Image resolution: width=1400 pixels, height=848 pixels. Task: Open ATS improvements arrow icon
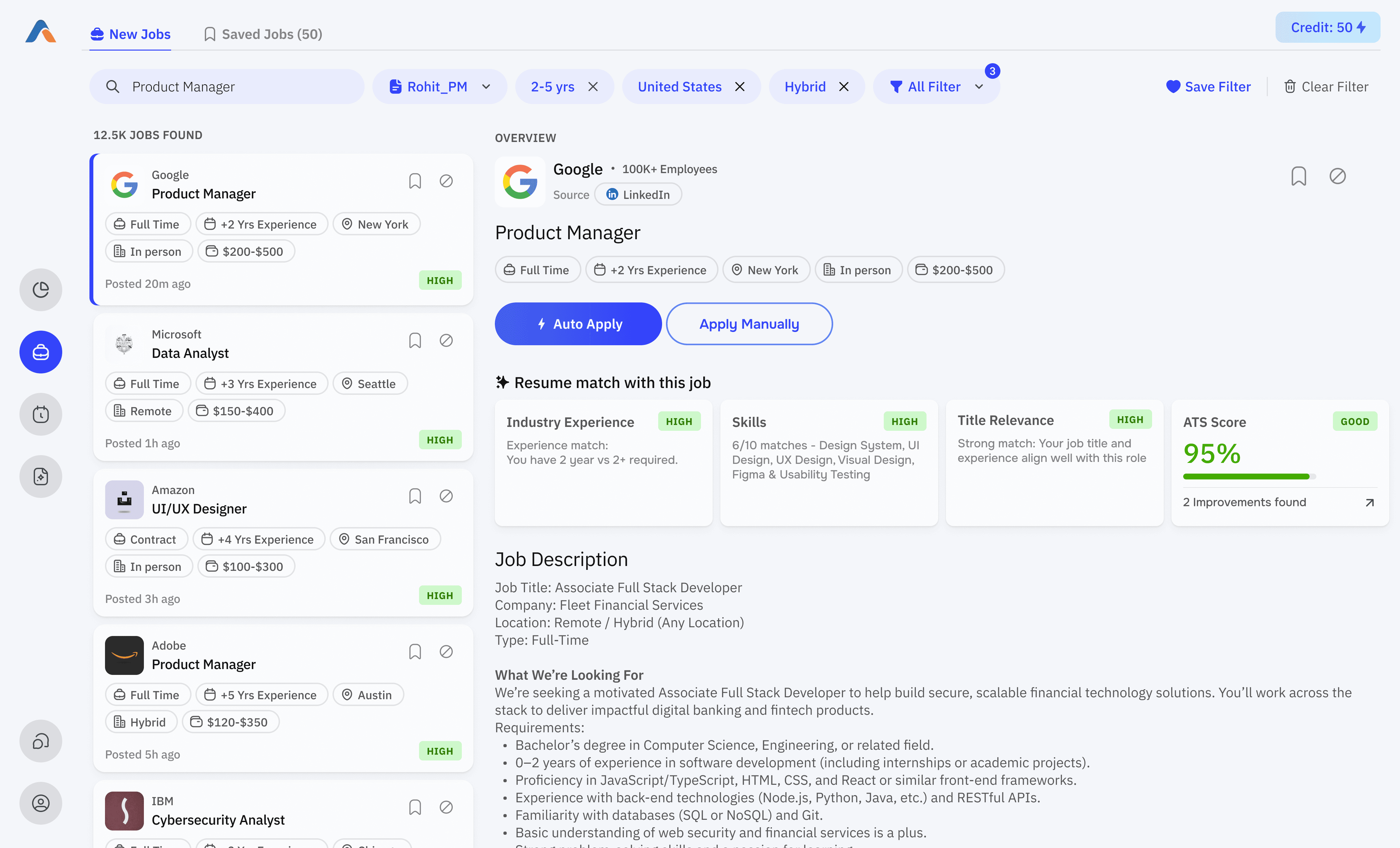[1369, 502]
